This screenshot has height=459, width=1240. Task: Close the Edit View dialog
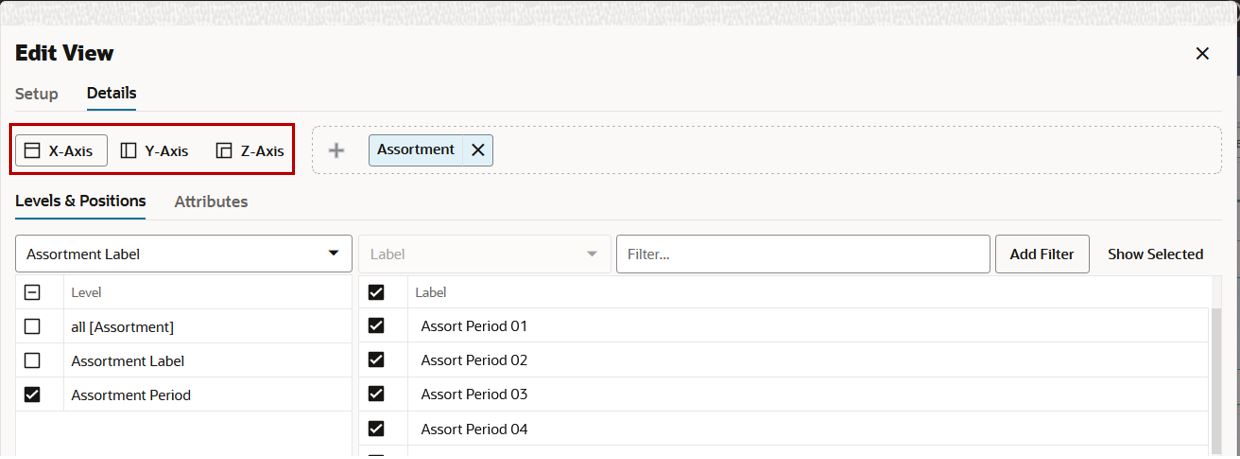pyautogui.click(x=1203, y=53)
